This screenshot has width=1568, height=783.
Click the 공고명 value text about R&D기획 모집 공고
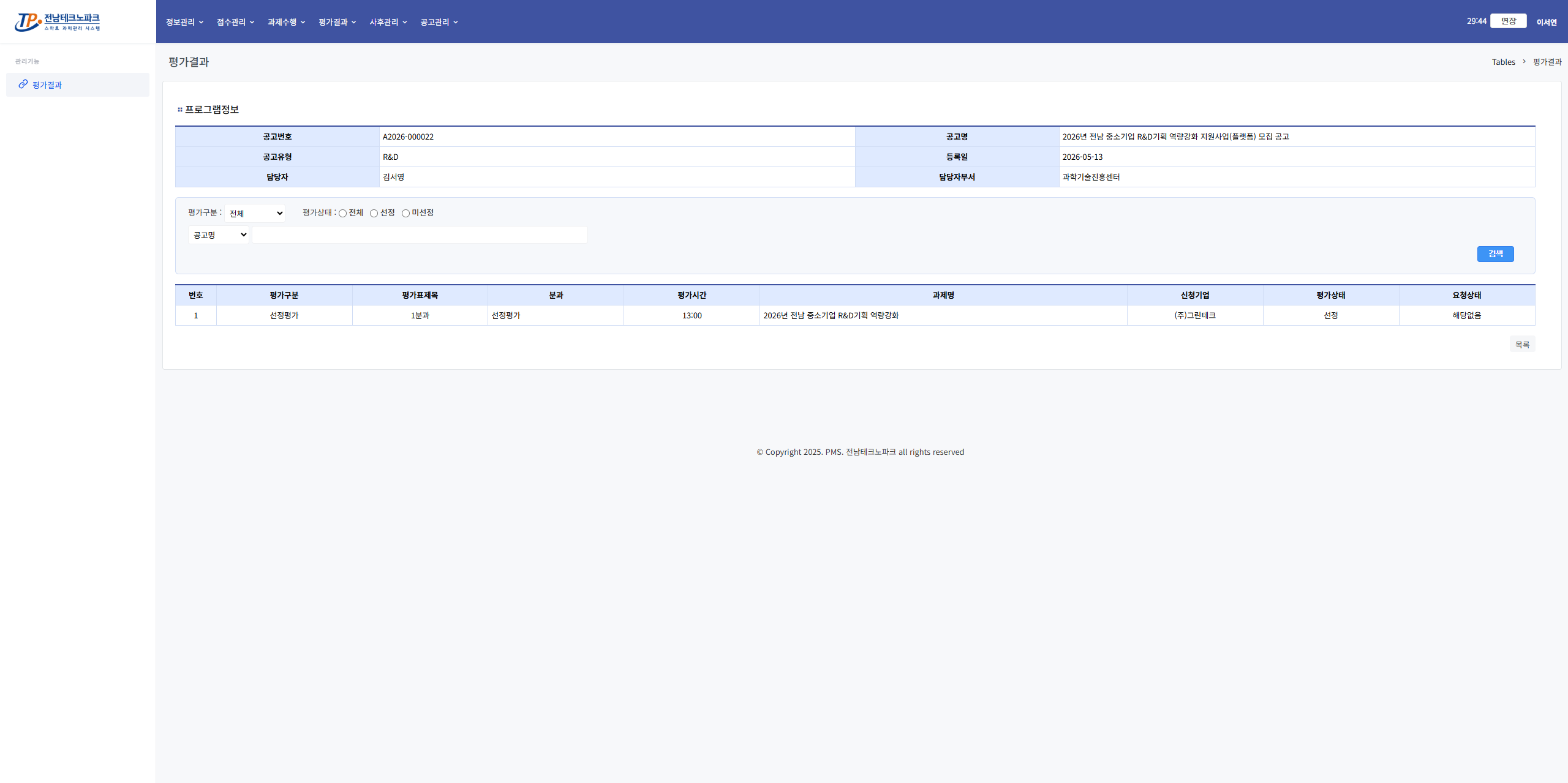point(1175,137)
